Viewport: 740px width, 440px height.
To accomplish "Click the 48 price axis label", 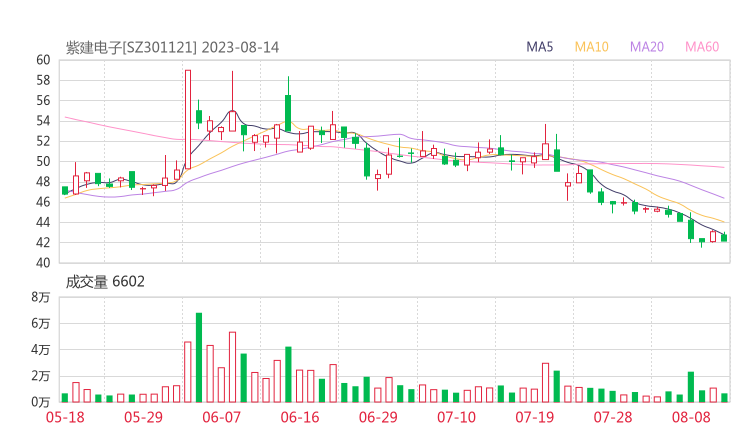I will pyautogui.click(x=43, y=182).
